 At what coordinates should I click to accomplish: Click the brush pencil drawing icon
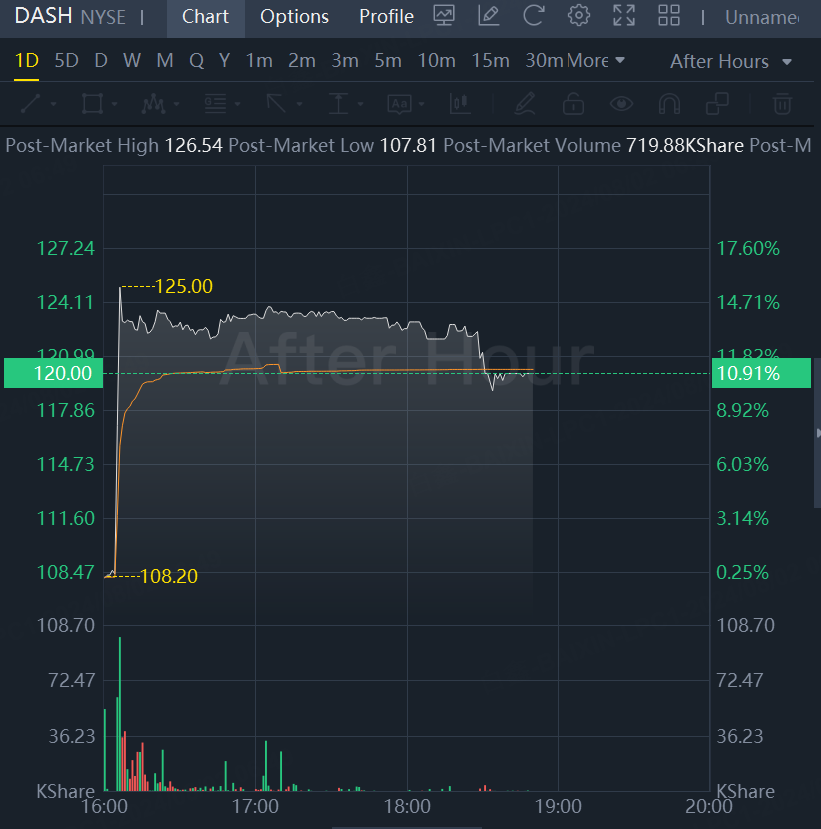point(525,104)
